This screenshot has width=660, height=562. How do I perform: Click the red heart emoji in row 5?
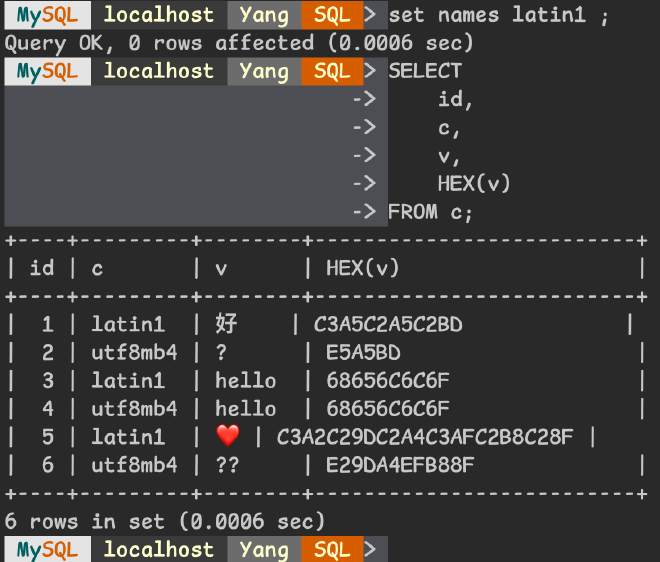click(228, 437)
